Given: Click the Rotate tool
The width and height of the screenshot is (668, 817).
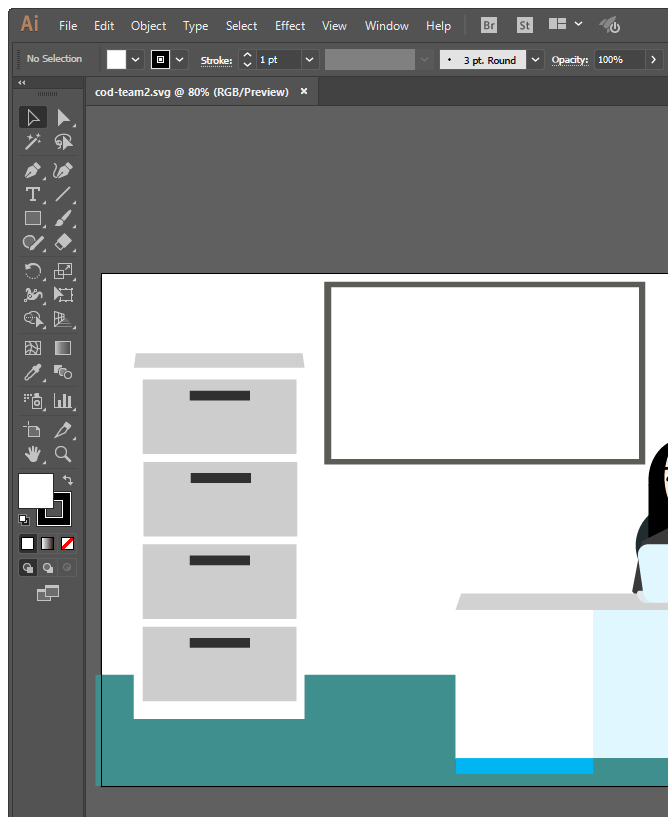Looking at the screenshot, I should (33, 270).
